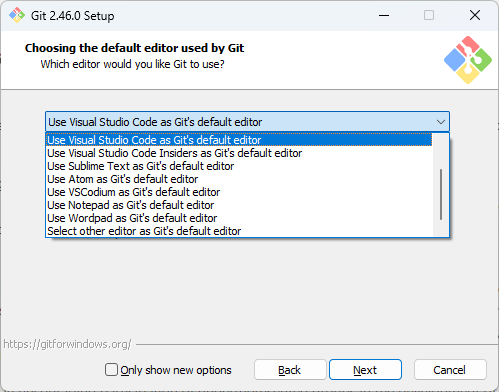Viewport: 499px width, 392px height.
Task: Pick Notepad as Git's default editor
Action: point(239,205)
